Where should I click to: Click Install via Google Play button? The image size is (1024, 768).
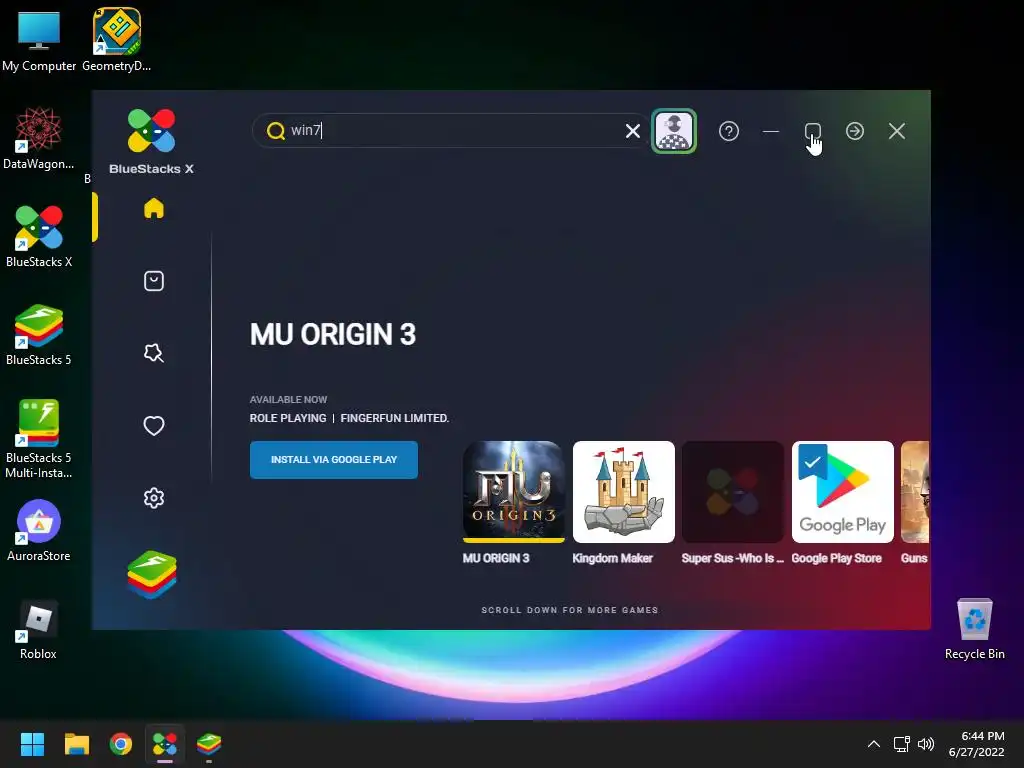[334, 460]
